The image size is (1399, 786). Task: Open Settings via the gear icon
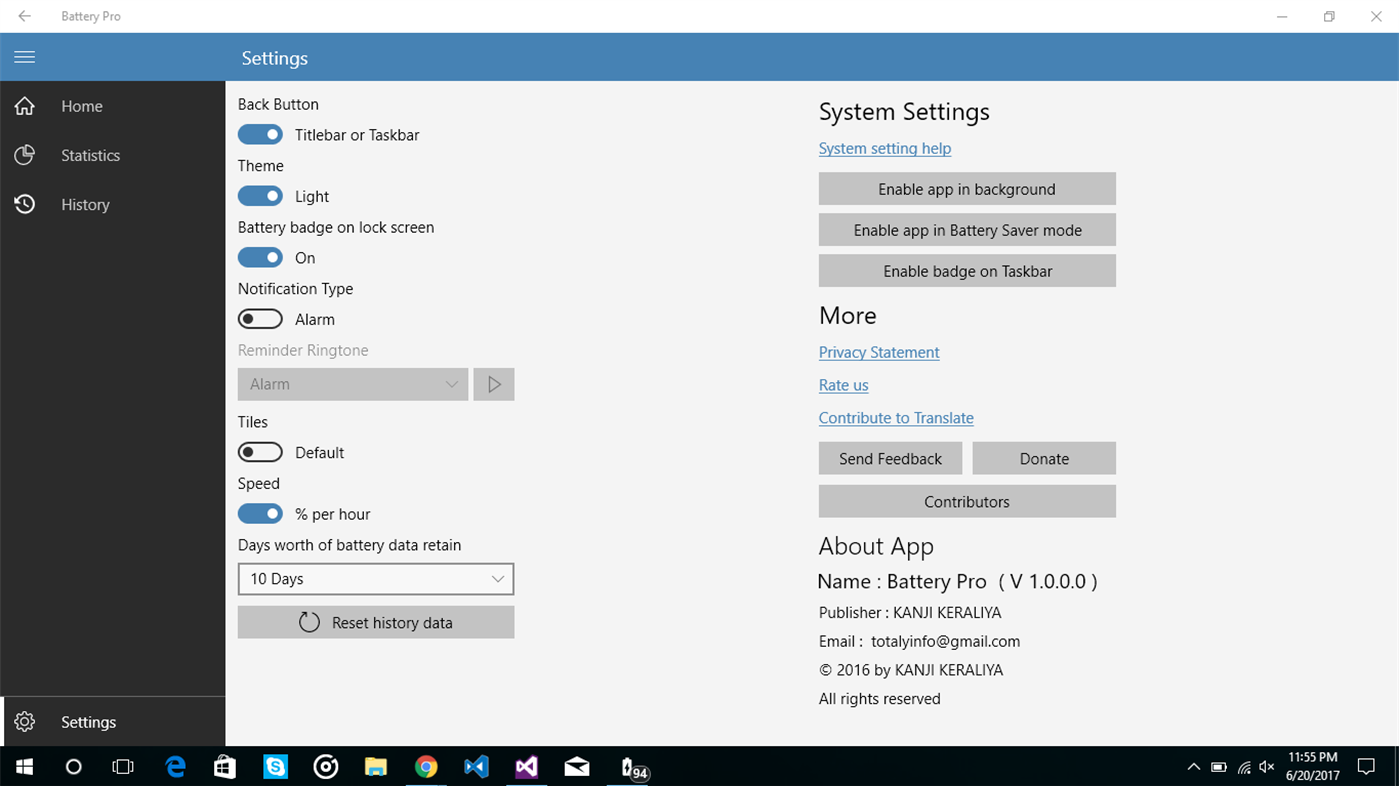pyautogui.click(x=24, y=721)
